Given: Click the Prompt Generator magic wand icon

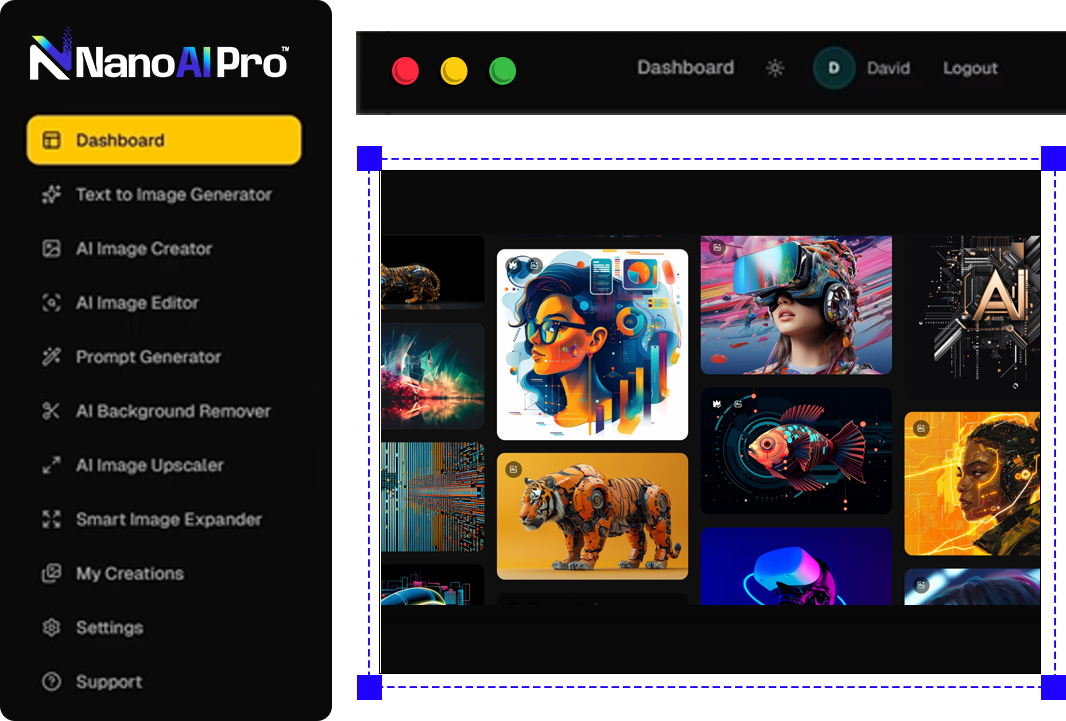Looking at the screenshot, I should tap(51, 357).
